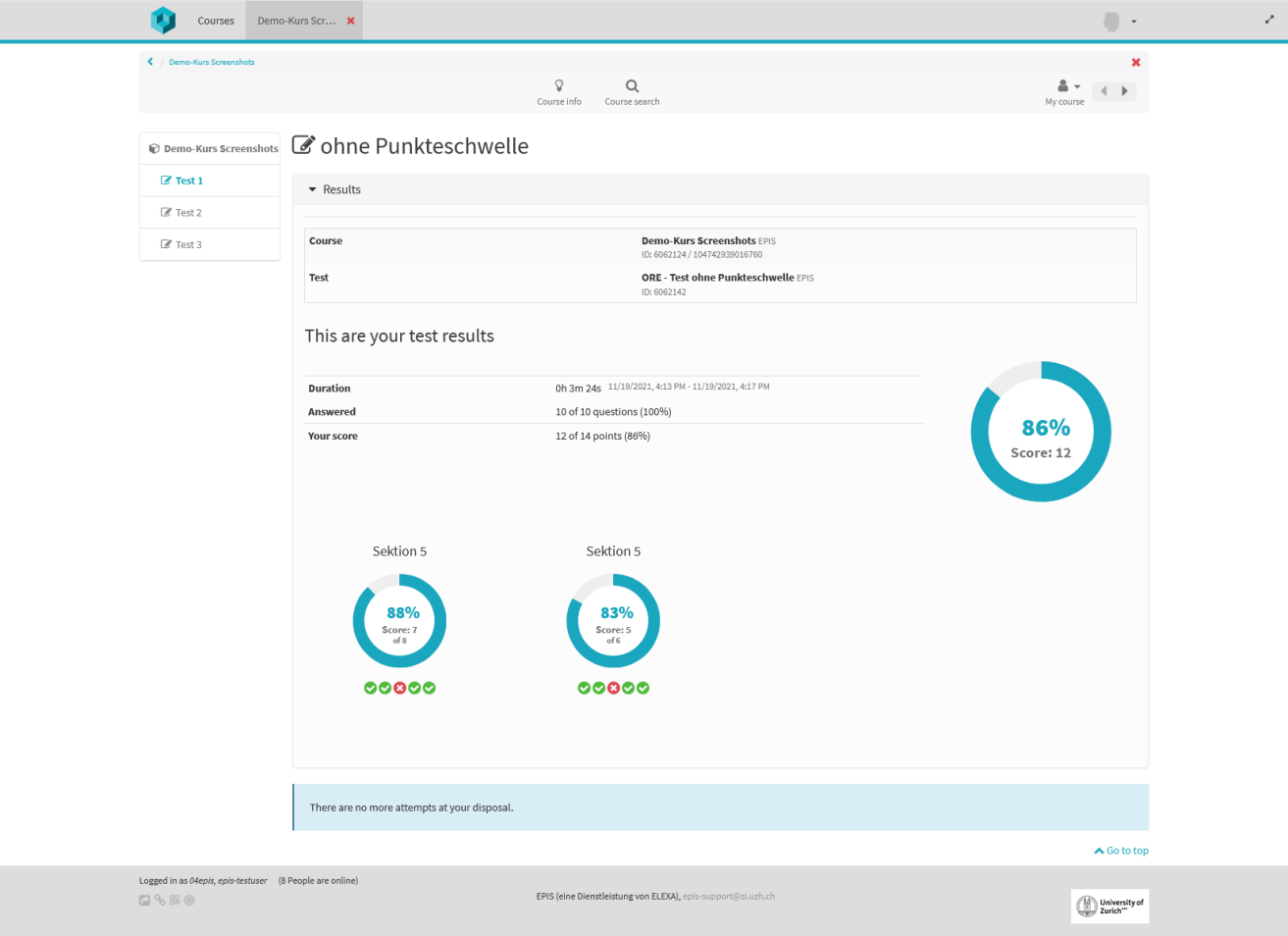Select Test 3 in the course menu
The height and width of the screenshot is (936, 1288).
coord(188,244)
